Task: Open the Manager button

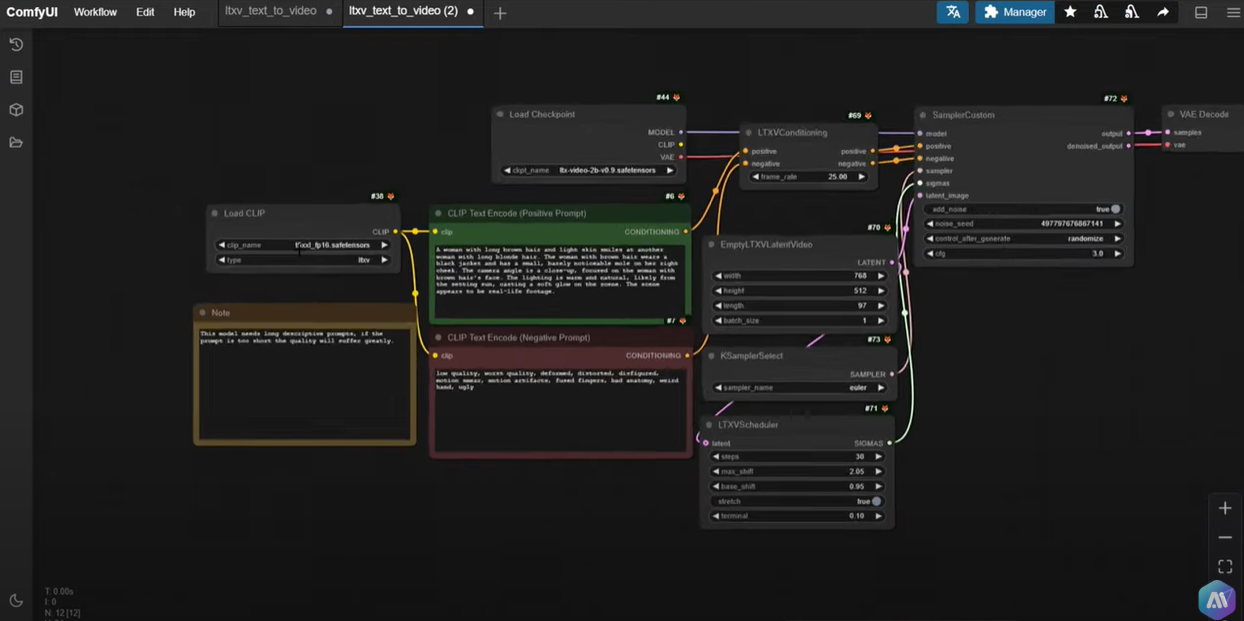Action: [1015, 12]
